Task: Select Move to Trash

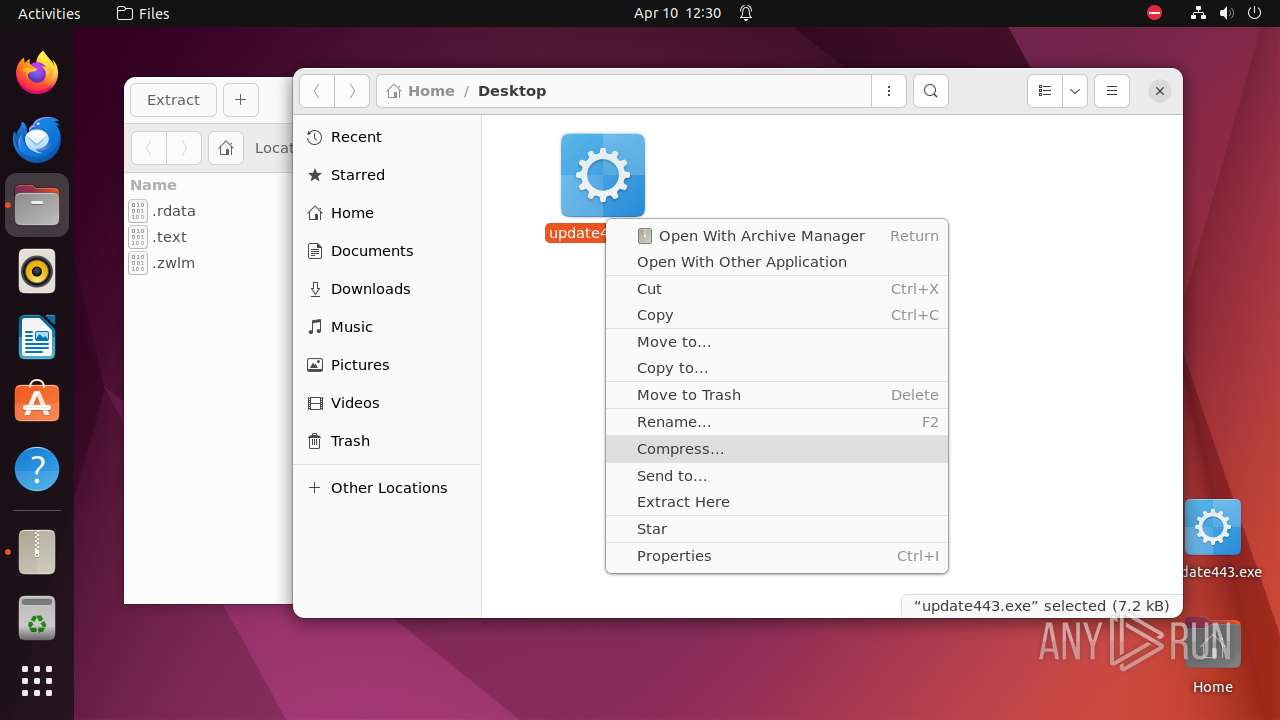Action: click(777, 395)
